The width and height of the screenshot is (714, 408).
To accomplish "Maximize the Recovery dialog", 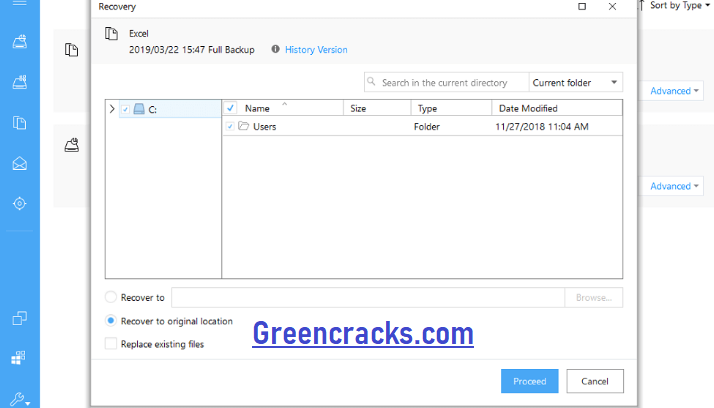I will click(582, 6).
